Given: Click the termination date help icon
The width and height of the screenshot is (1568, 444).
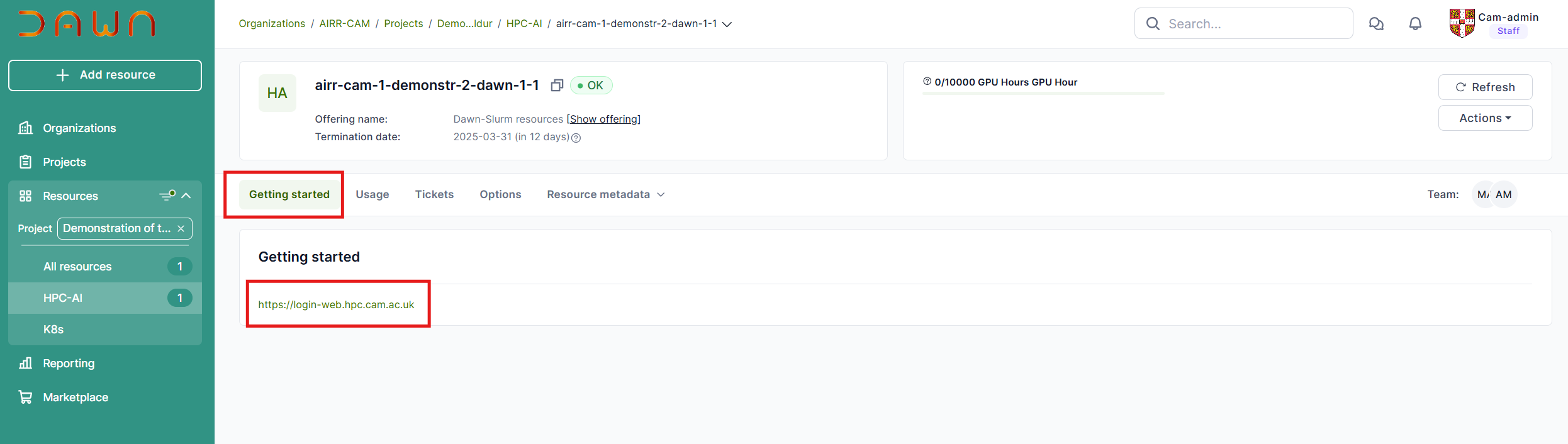Looking at the screenshot, I should [x=576, y=138].
